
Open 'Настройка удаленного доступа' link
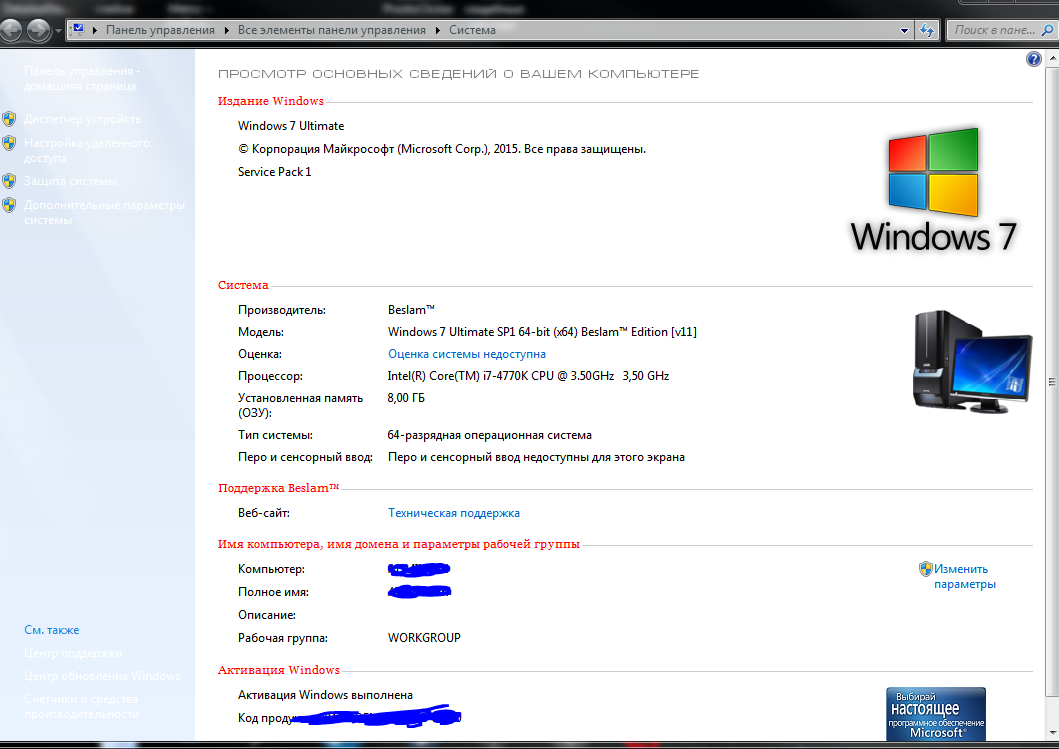click(86, 150)
